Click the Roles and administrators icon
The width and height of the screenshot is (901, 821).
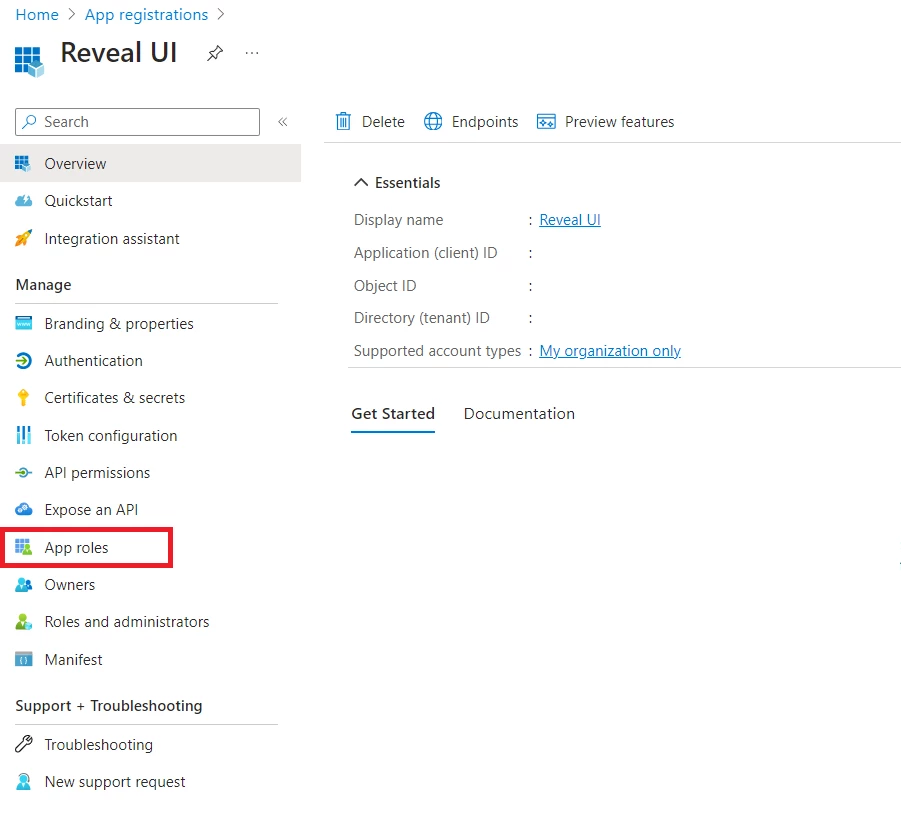(x=23, y=622)
